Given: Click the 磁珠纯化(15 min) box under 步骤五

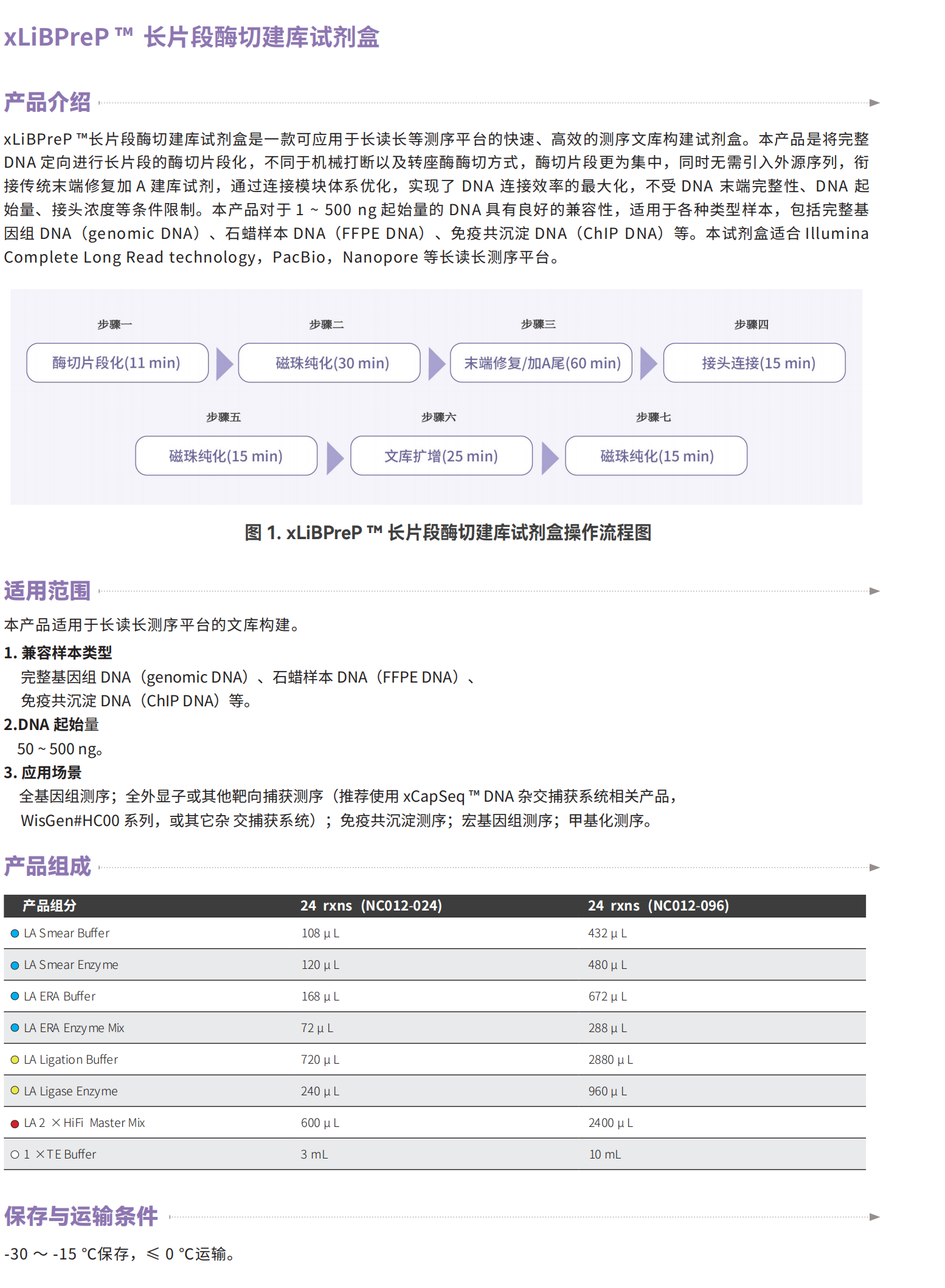Looking at the screenshot, I should pyautogui.click(x=226, y=456).
